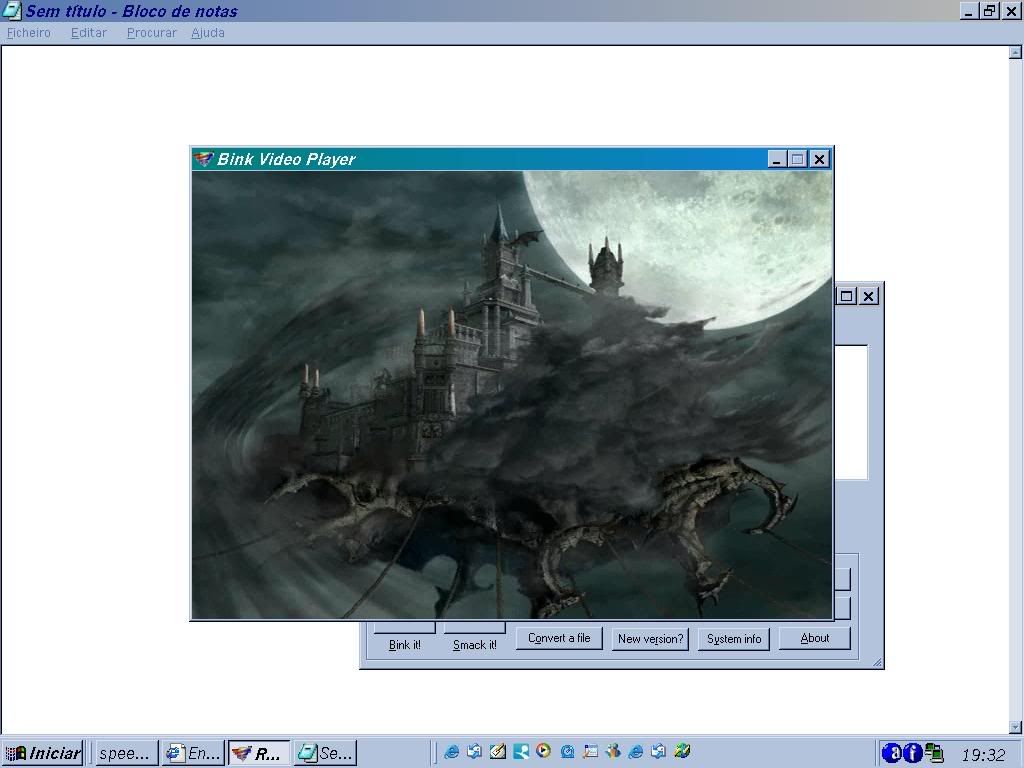Click the blue 'a' system tray icon
The image size is (1024, 768).
(x=891, y=753)
